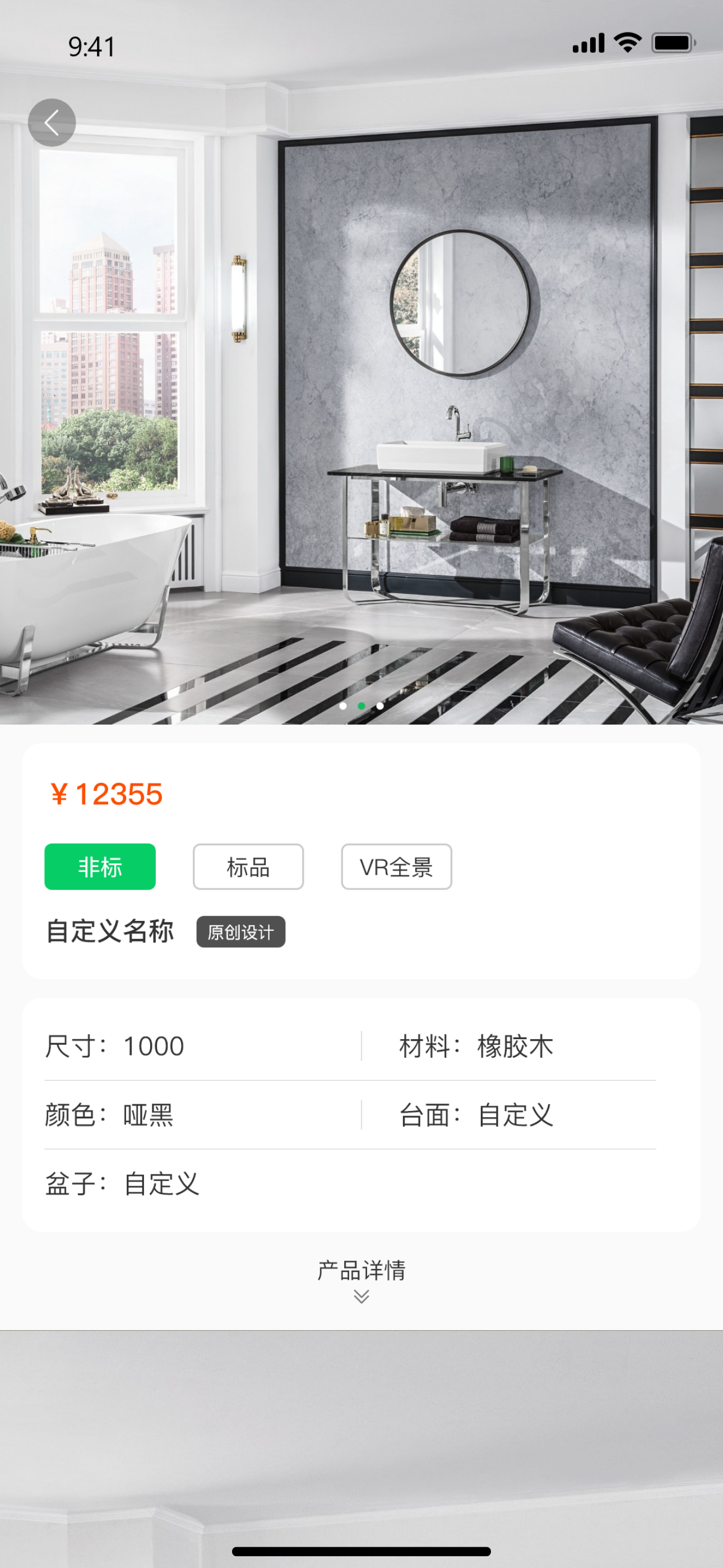Tap the ¥12355 price label

point(106,794)
